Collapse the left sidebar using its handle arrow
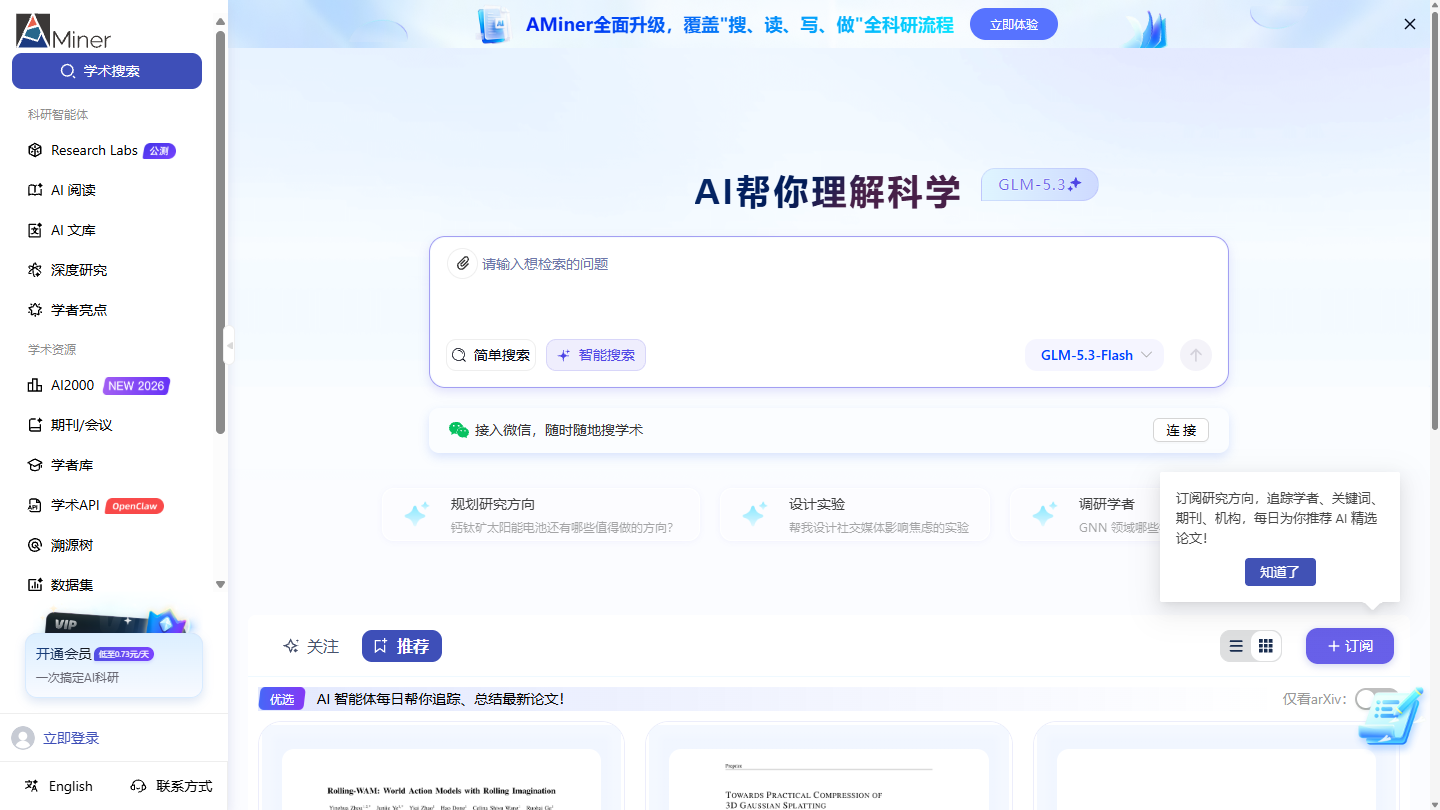 click(x=229, y=345)
